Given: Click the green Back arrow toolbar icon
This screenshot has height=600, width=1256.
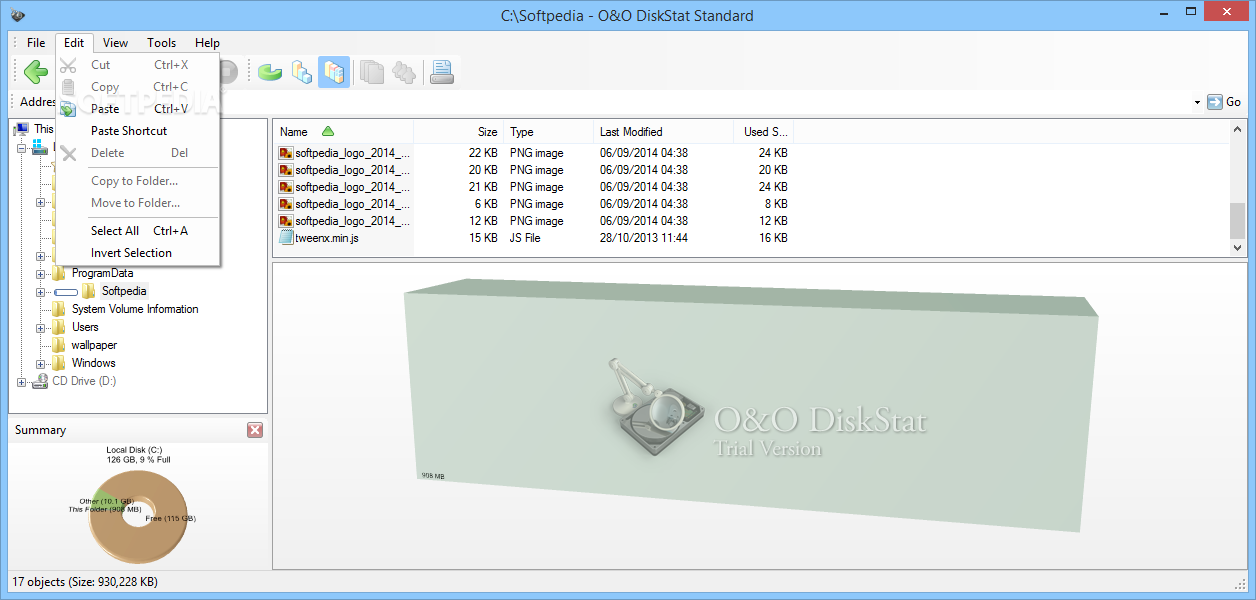Looking at the screenshot, I should pos(36,71).
